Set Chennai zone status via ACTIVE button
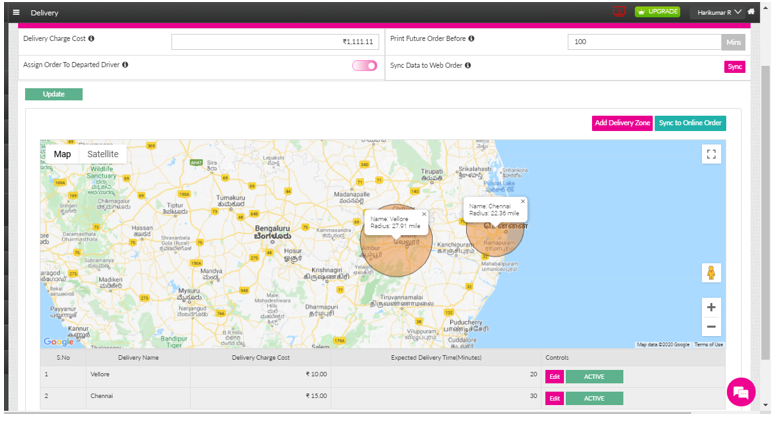This screenshot has width=776, height=424. [x=594, y=399]
